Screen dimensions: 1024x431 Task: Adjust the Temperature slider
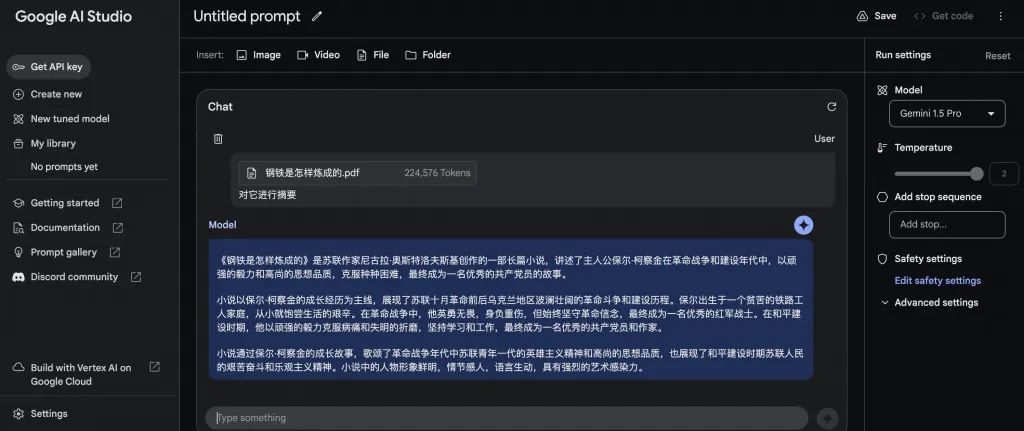pyautogui.click(x=976, y=173)
